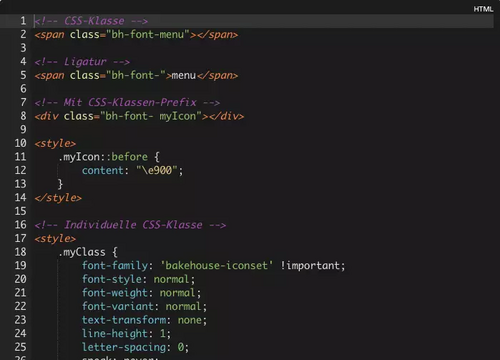Click the font-style property

[112, 279]
